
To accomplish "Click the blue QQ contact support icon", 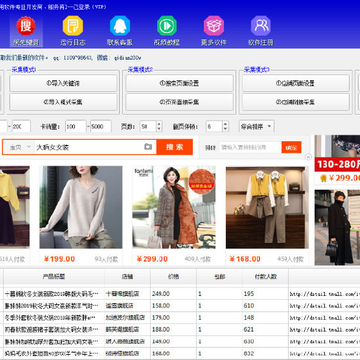I will 120,26.
